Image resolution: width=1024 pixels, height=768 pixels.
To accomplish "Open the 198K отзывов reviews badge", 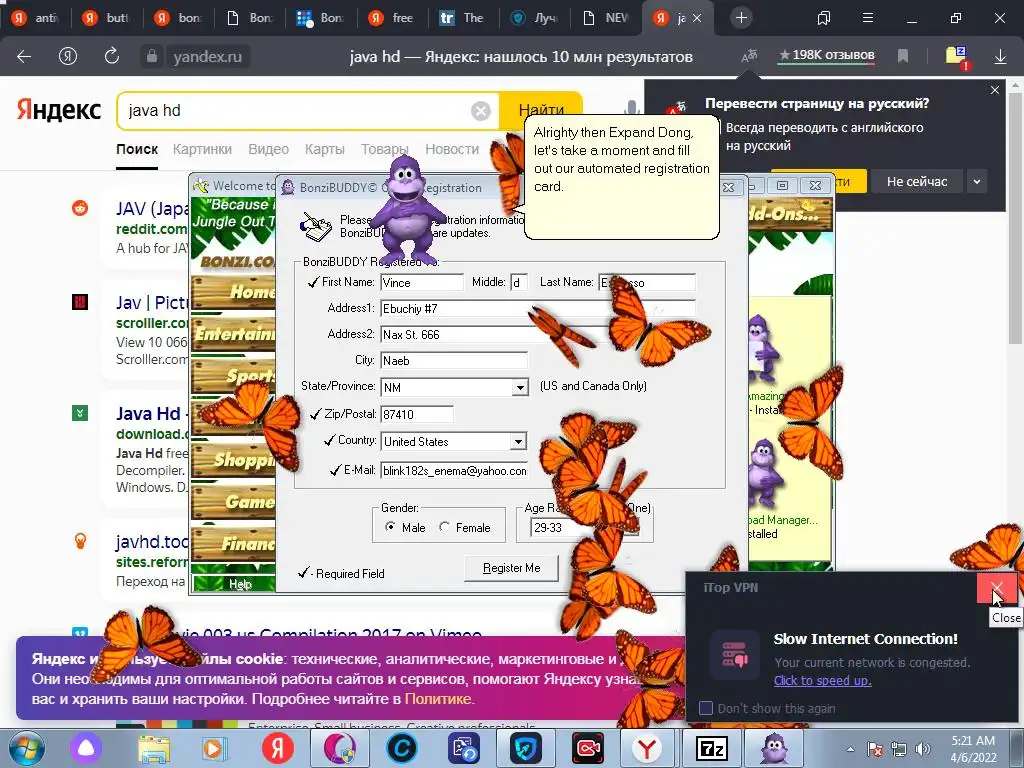I will [826, 56].
